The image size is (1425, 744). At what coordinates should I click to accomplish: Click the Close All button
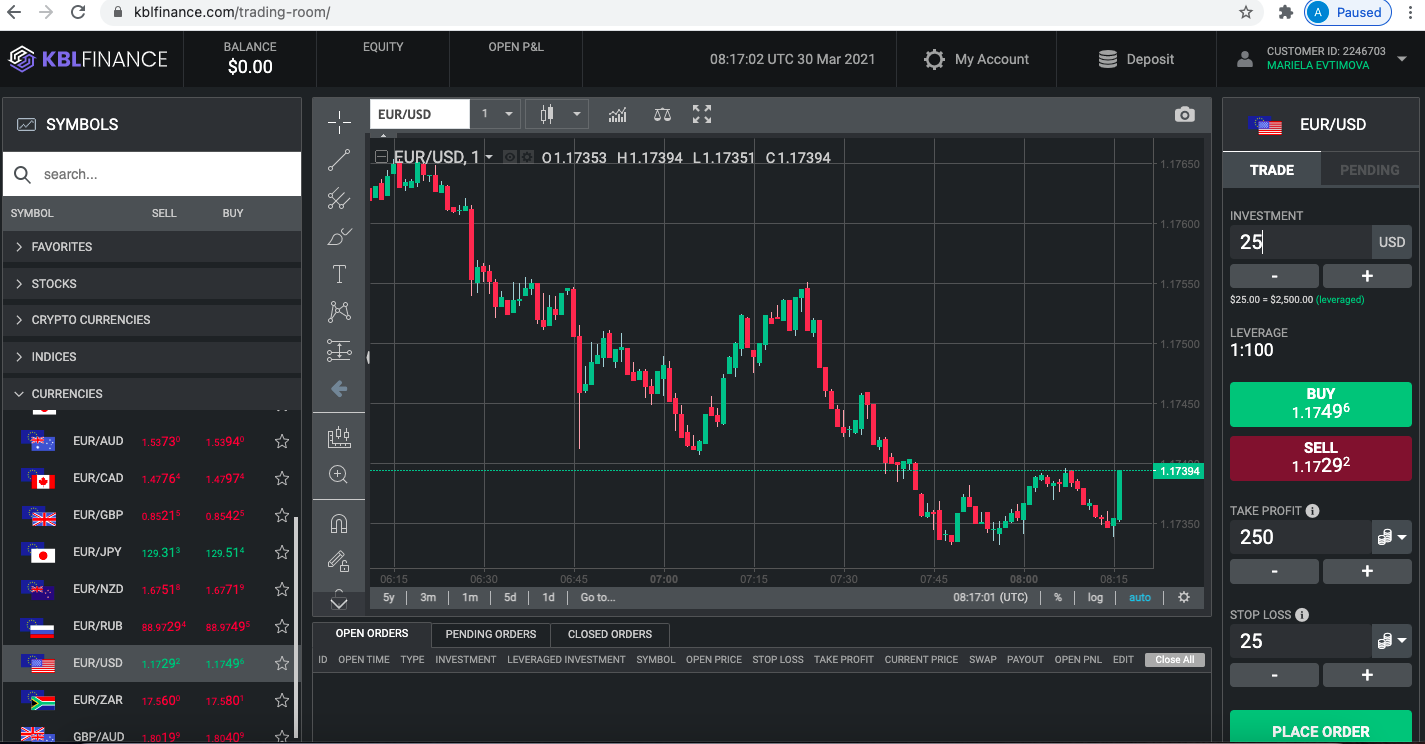(1175, 660)
